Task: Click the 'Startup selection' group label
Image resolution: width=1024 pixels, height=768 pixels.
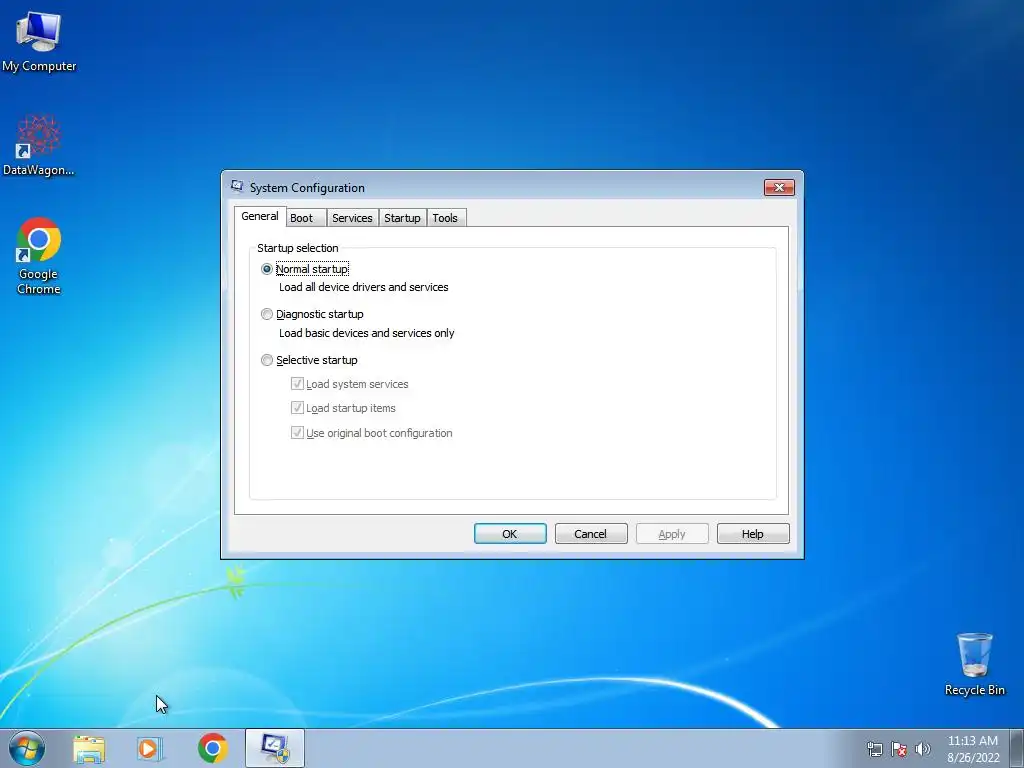Action: pyautogui.click(x=298, y=248)
